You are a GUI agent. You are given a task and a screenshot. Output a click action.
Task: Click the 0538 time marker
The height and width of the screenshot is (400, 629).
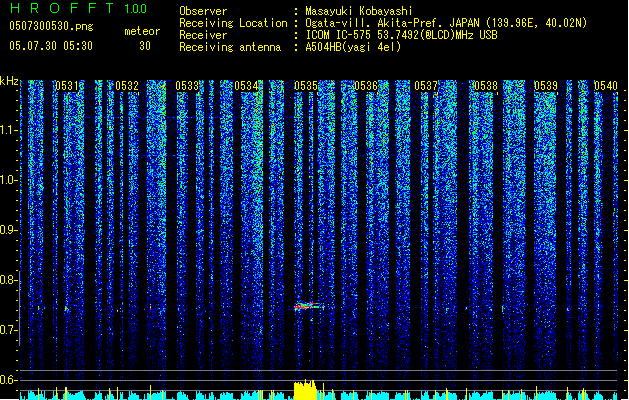pyautogui.click(x=486, y=86)
